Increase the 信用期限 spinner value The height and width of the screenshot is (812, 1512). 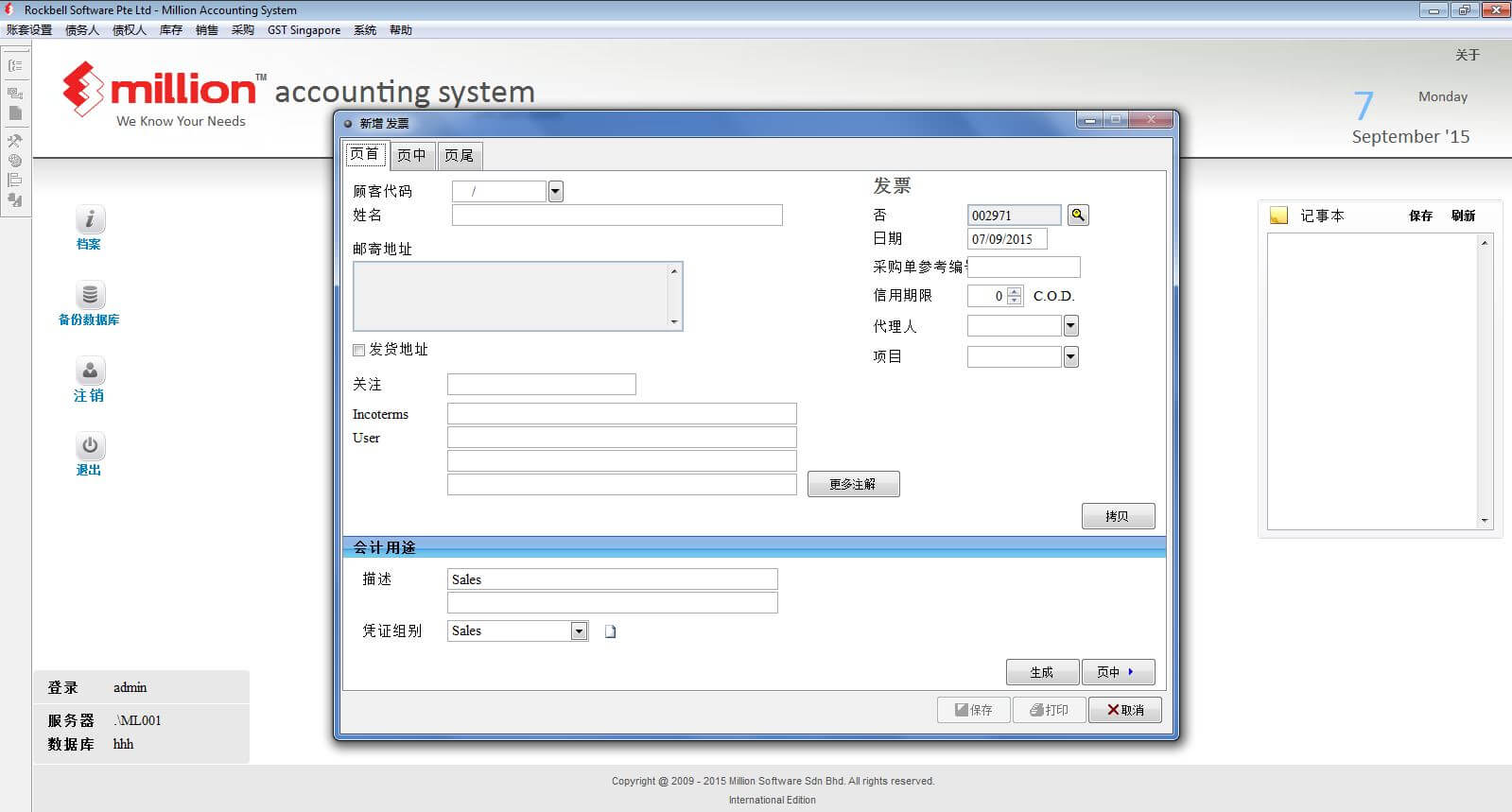tap(1015, 291)
